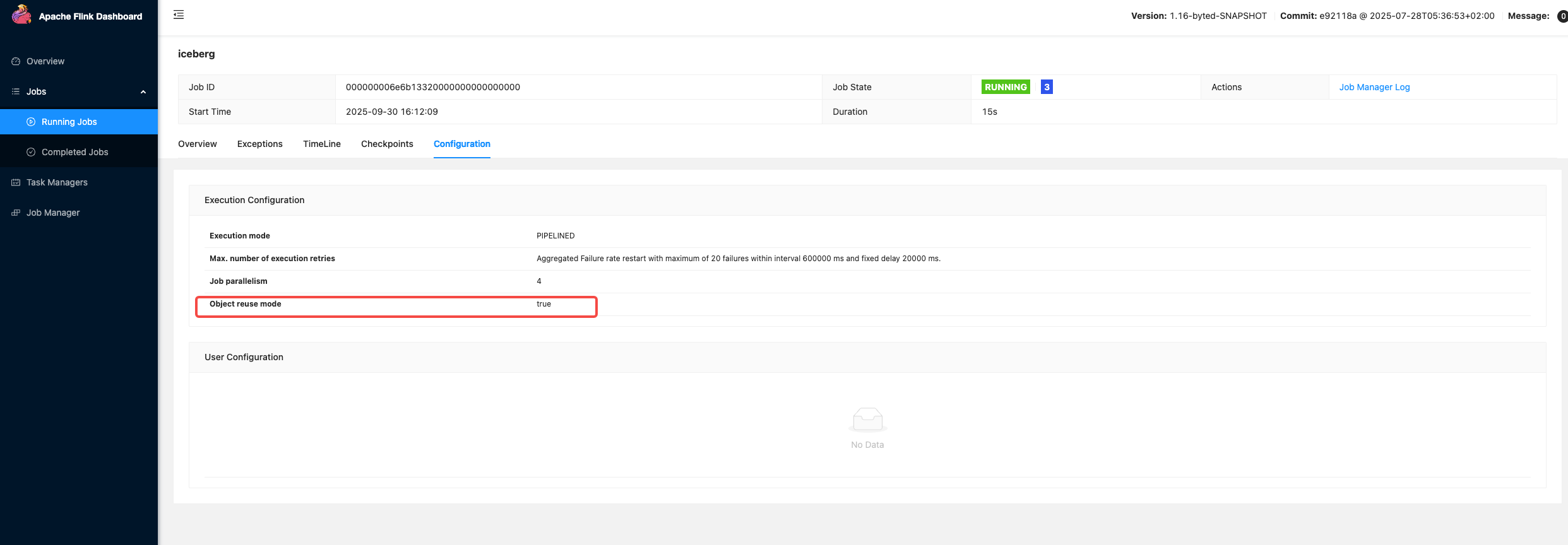Click the blue task count badge 3

1047,87
